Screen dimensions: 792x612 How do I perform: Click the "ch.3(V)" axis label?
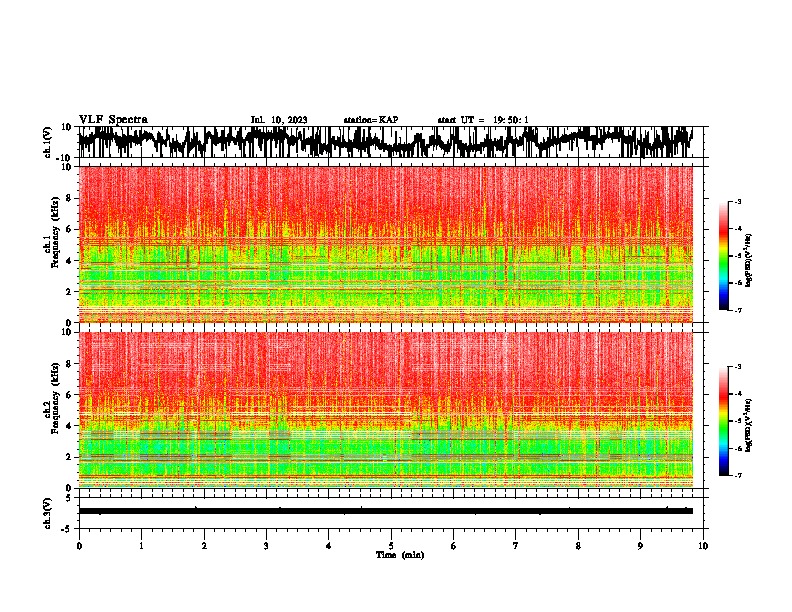[x=48, y=513]
